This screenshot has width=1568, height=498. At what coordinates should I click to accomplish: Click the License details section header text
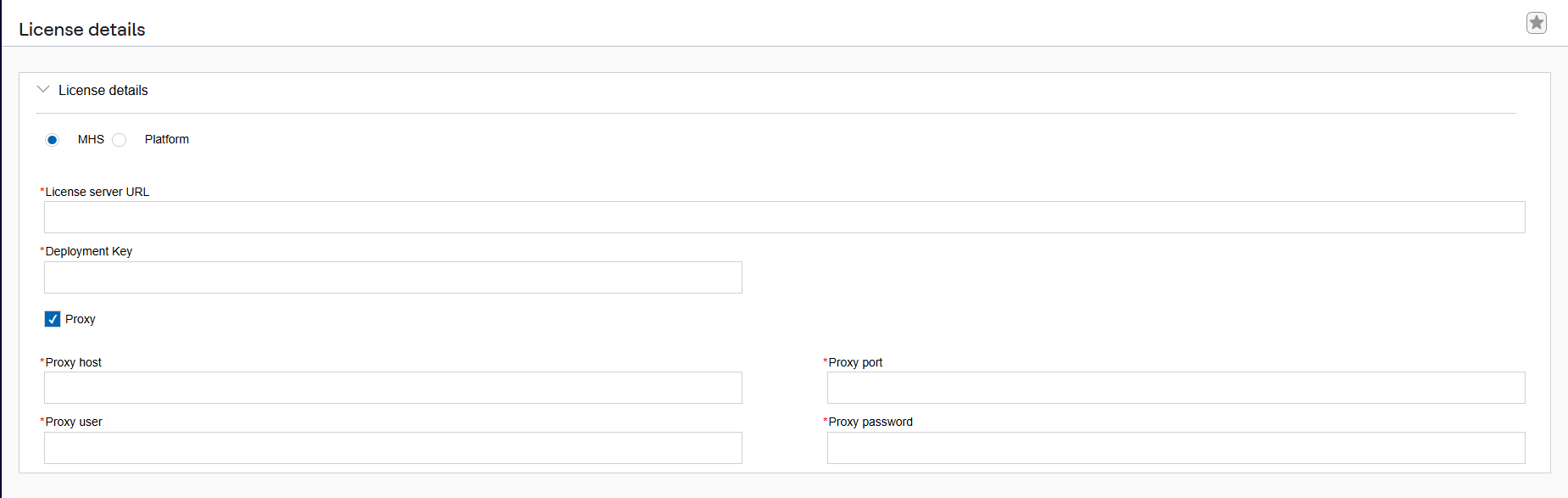tap(103, 90)
